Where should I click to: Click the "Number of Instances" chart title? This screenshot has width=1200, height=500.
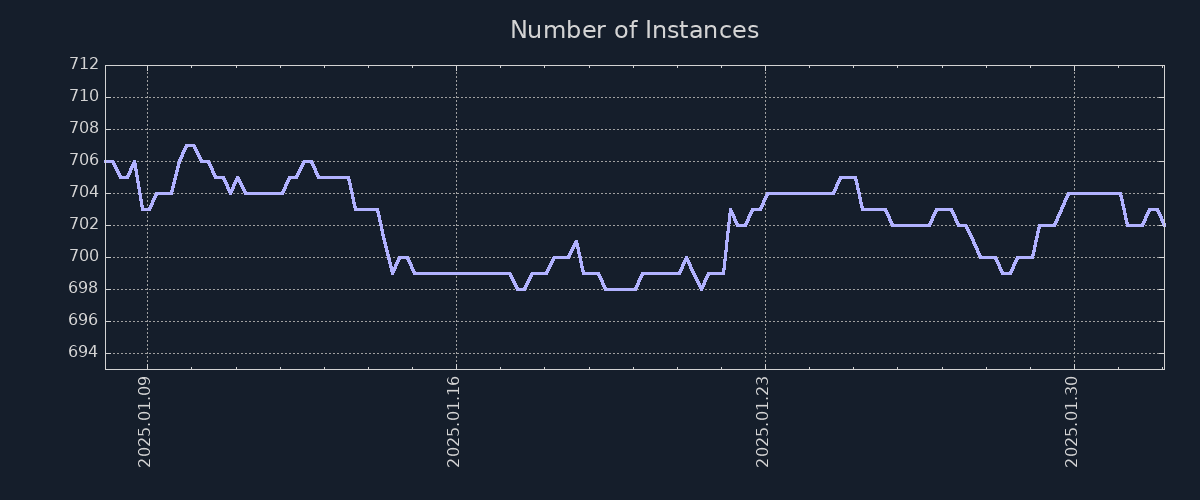[x=634, y=30]
